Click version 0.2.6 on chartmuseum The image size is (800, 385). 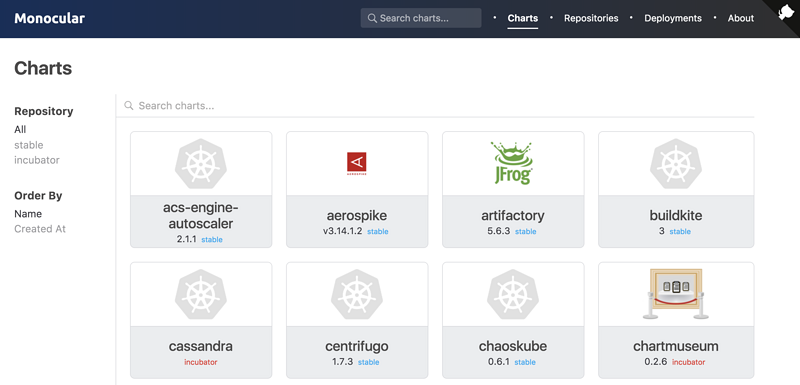[656, 362]
